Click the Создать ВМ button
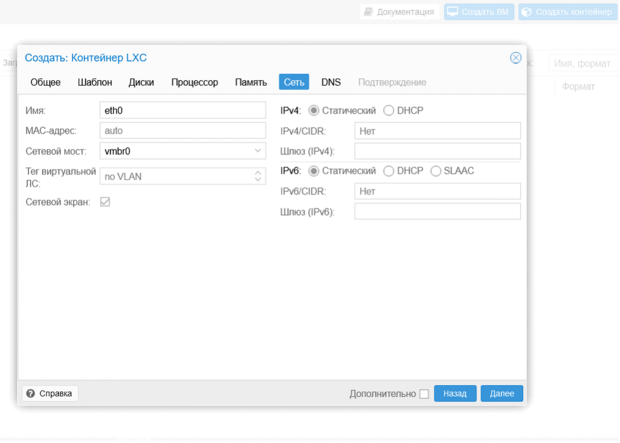This screenshot has width=620, height=443. [478, 12]
